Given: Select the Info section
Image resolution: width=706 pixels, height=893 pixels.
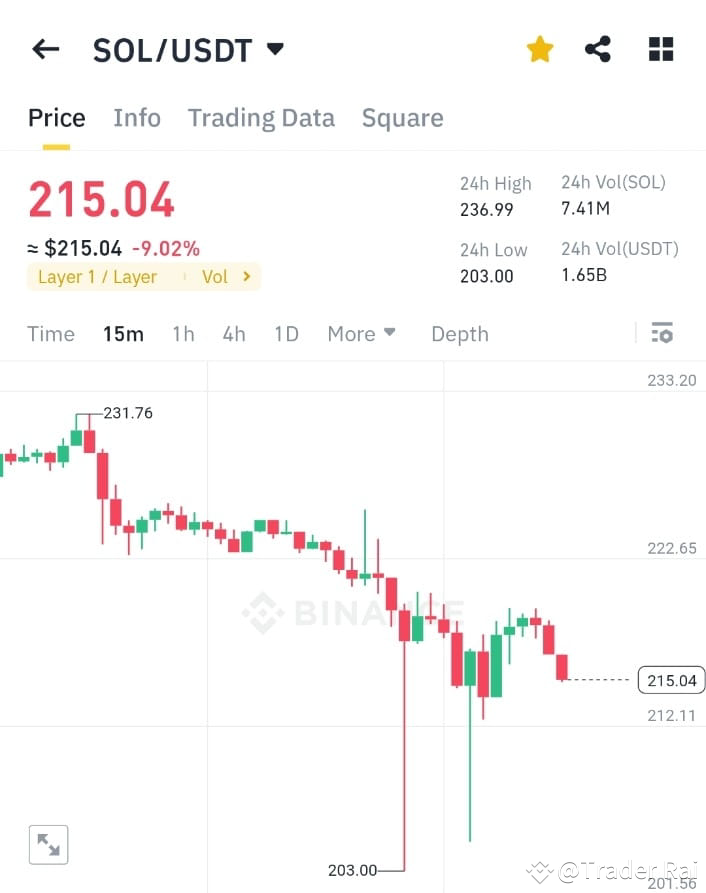Looking at the screenshot, I should pyautogui.click(x=137, y=118).
